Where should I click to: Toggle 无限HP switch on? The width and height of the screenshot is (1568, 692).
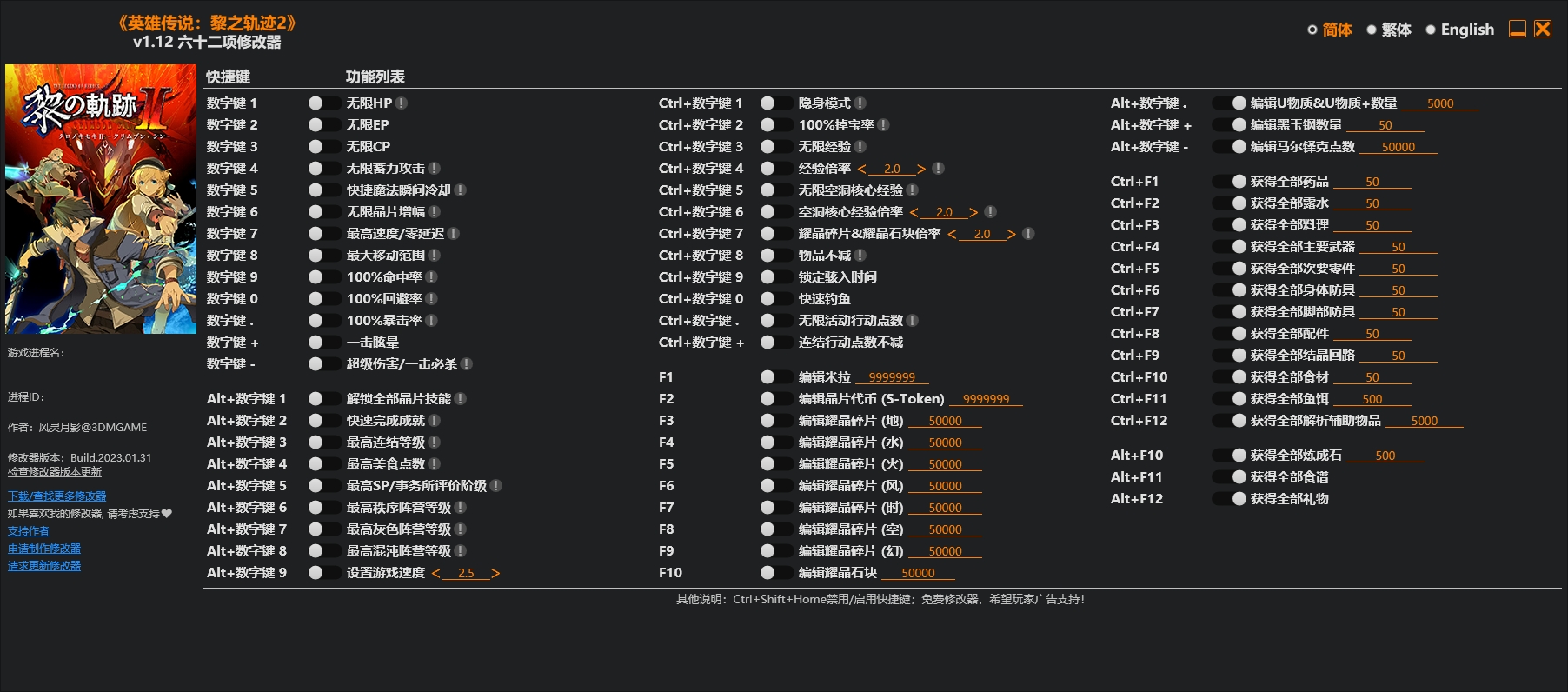(x=324, y=103)
